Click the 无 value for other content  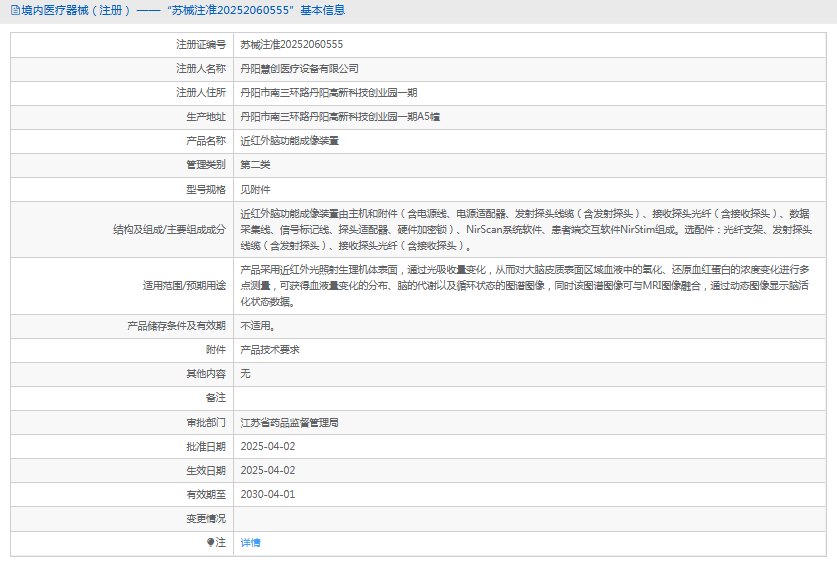[245, 374]
